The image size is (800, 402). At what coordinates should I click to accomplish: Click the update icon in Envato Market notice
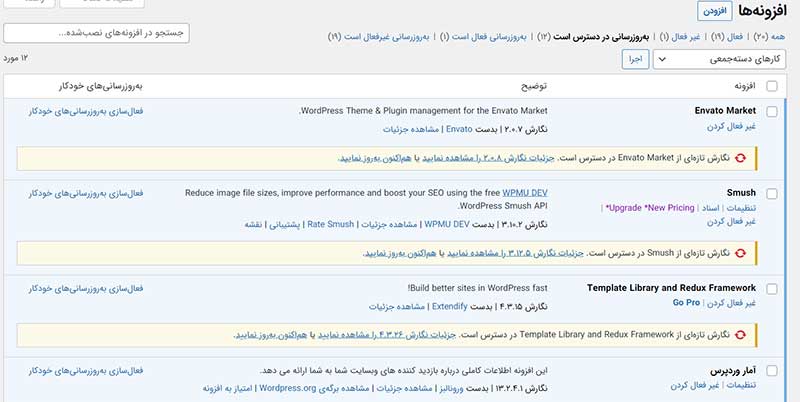point(740,158)
